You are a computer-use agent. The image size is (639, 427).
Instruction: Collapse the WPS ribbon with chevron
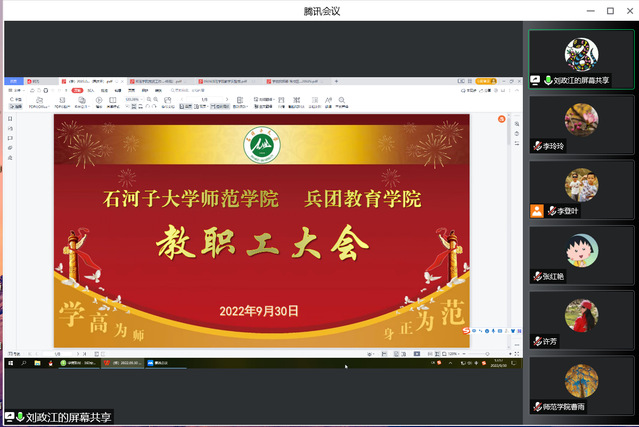tap(517, 90)
